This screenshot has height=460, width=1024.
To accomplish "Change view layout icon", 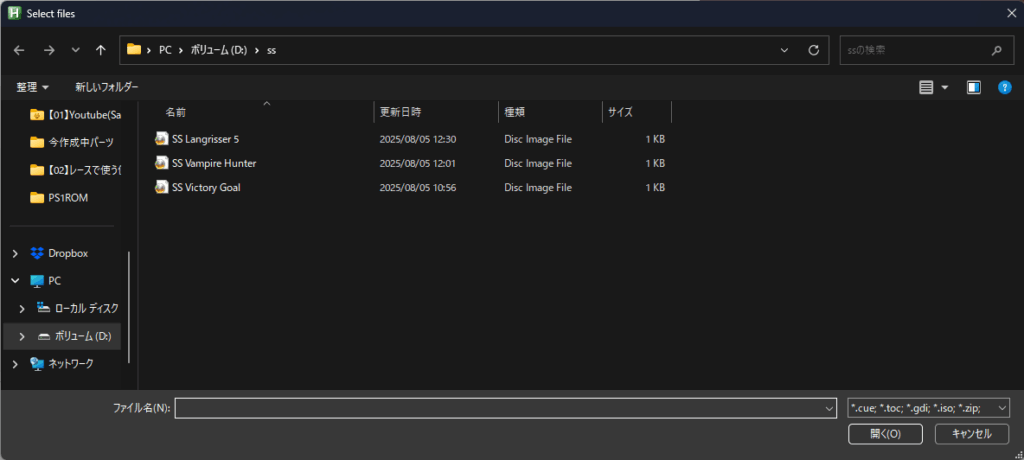I will click(x=926, y=88).
